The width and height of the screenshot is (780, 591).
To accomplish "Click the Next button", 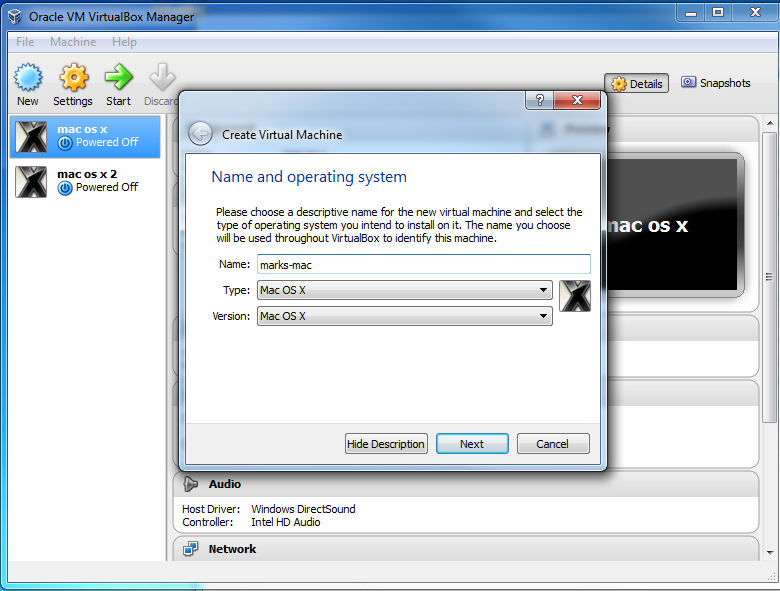I will coord(472,444).
